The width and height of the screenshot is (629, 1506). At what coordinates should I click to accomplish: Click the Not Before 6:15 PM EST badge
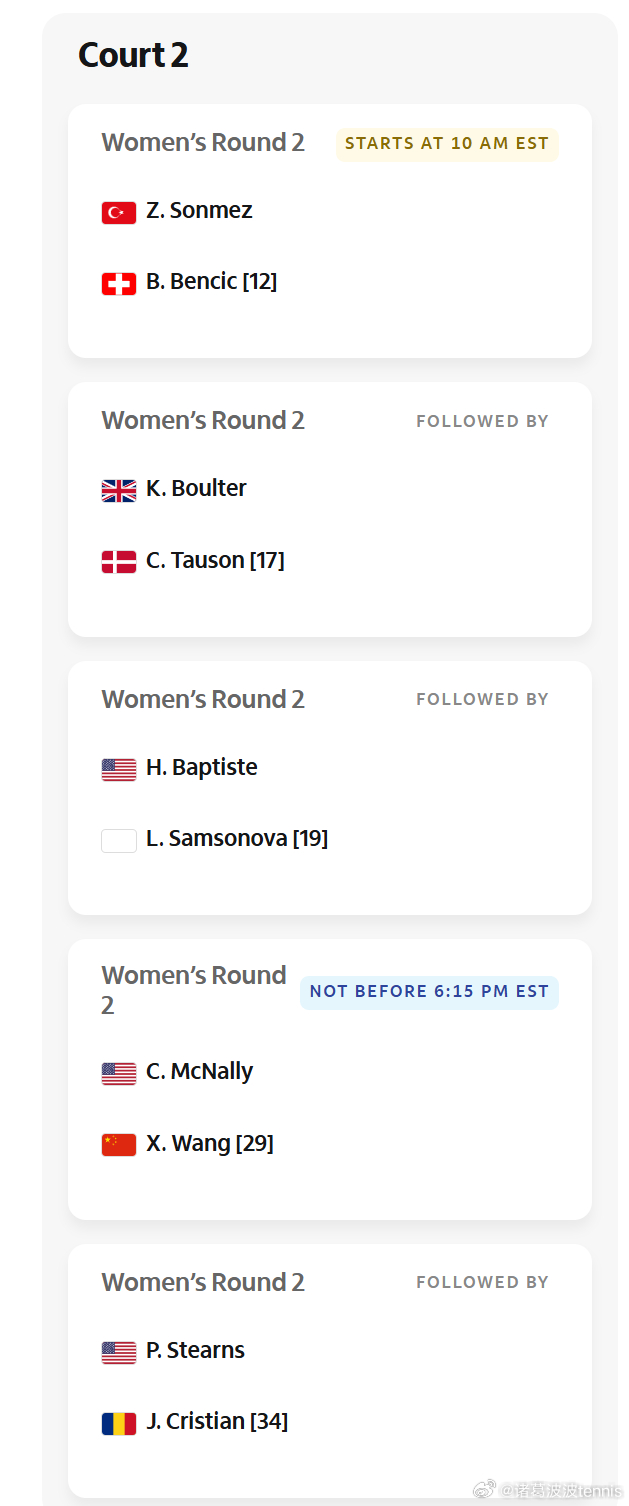pos(429,992)
